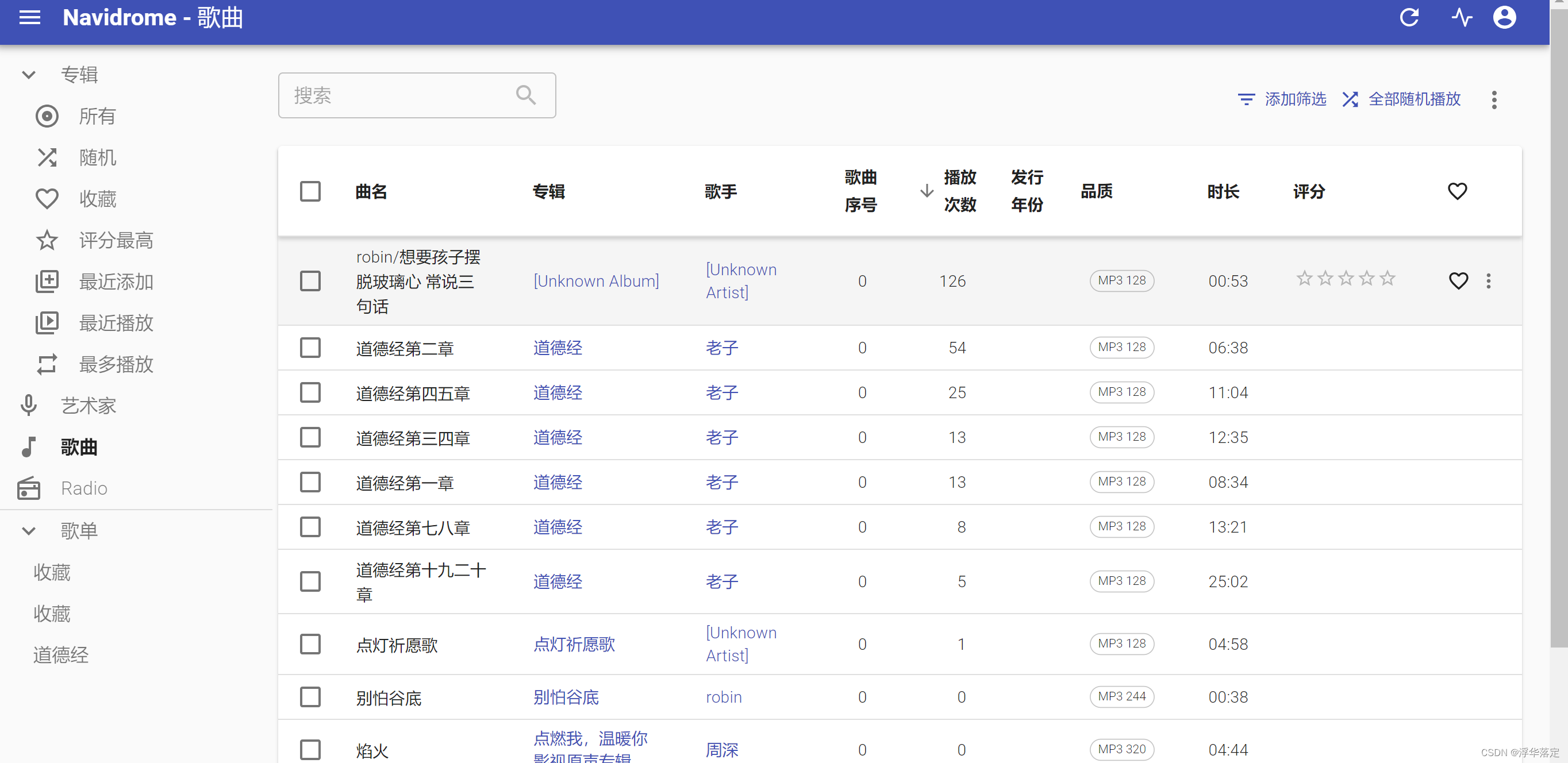Click the 歌曲 music note icon

(29, 447)
